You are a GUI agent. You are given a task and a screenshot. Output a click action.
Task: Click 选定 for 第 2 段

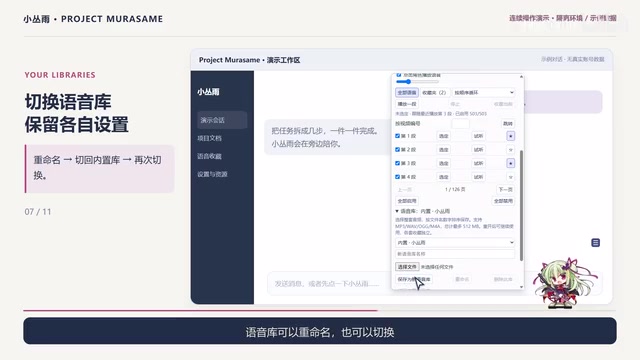tap(444, 150)
